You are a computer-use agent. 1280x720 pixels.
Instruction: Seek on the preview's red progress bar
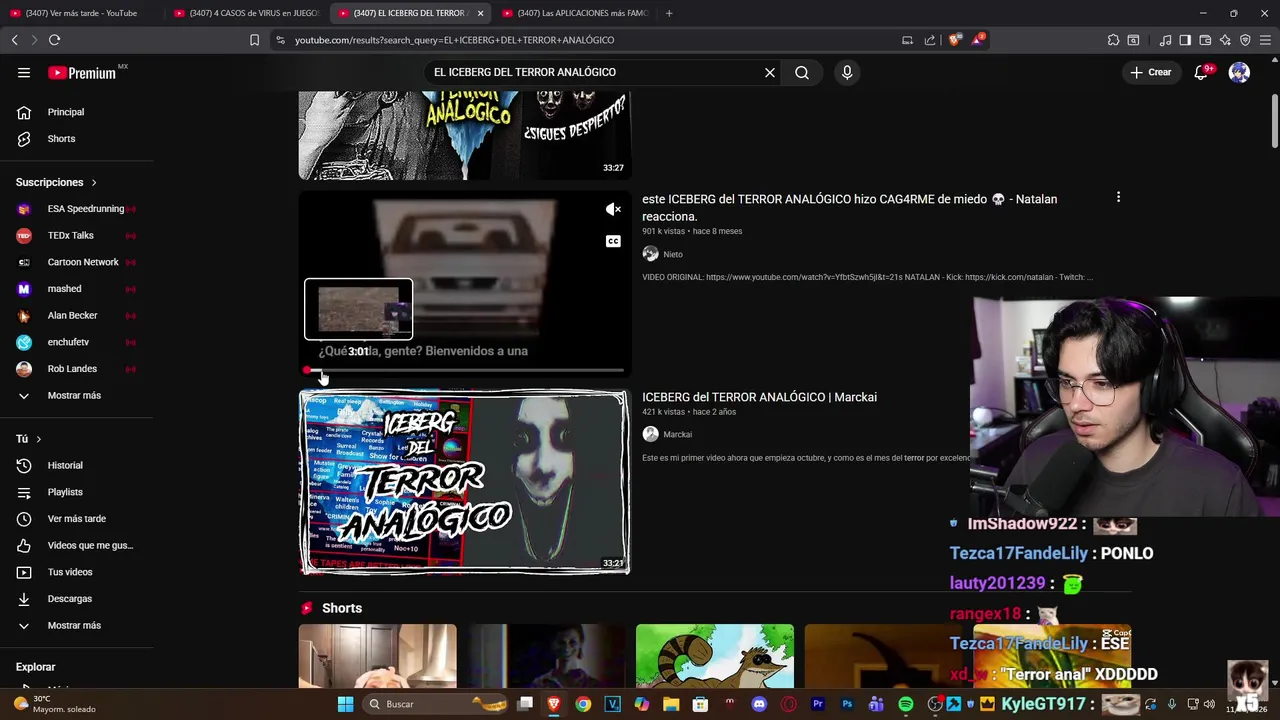tap(465, 370)
